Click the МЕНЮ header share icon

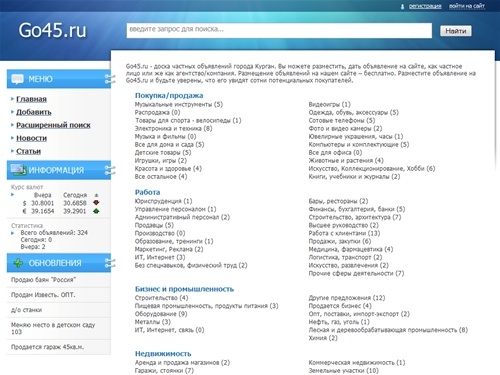point(110,79)
